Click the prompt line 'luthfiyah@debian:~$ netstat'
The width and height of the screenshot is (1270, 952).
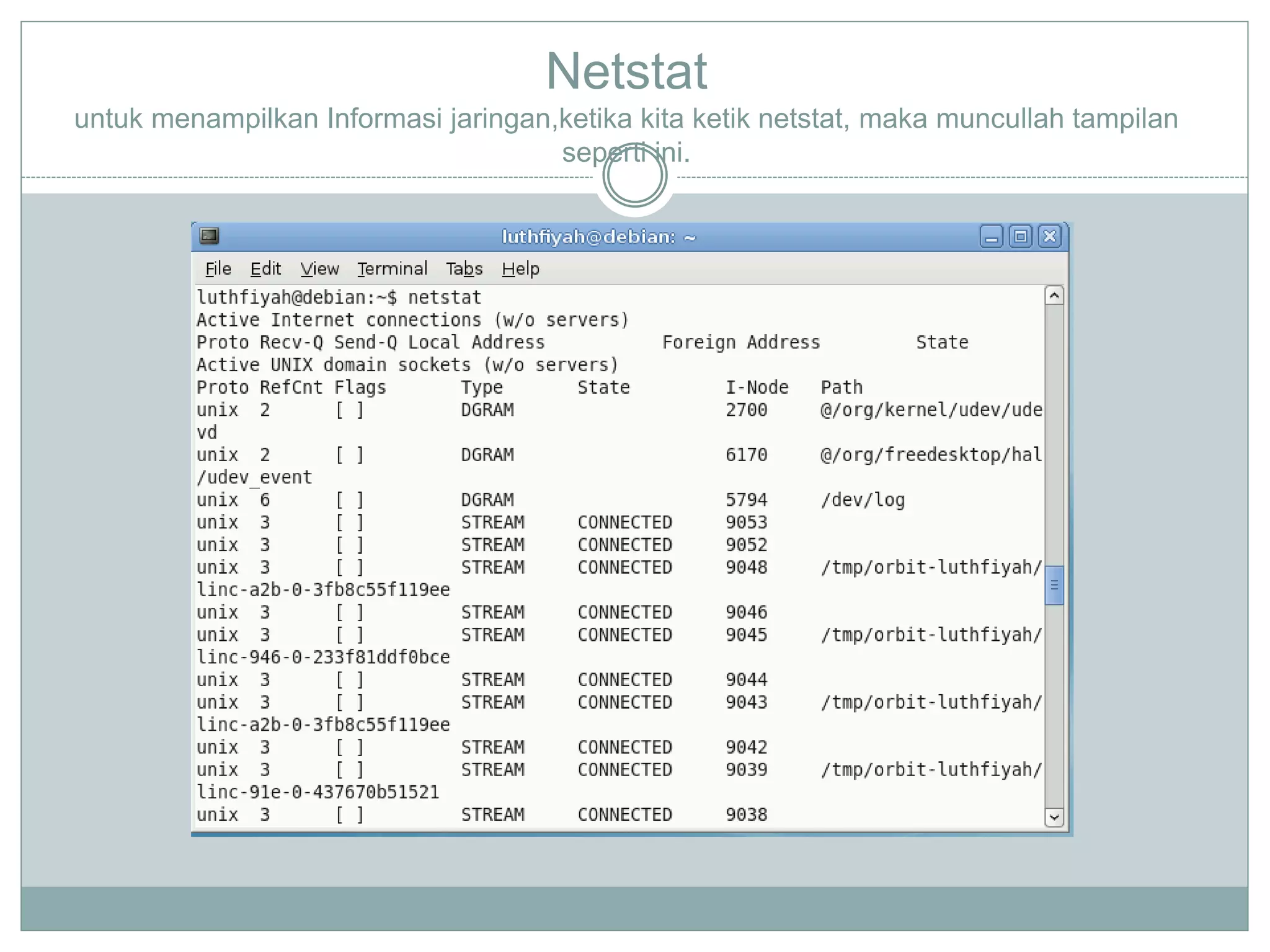(339, 297)
